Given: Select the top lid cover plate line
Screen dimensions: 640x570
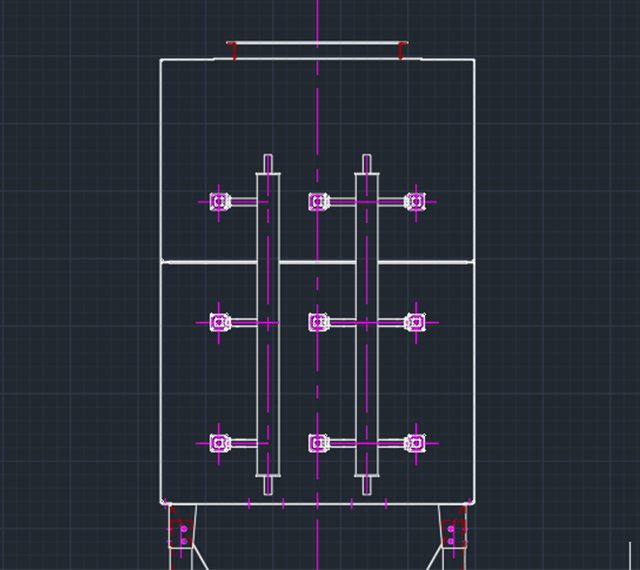Looking at the screenshot, I should [317, 43].
